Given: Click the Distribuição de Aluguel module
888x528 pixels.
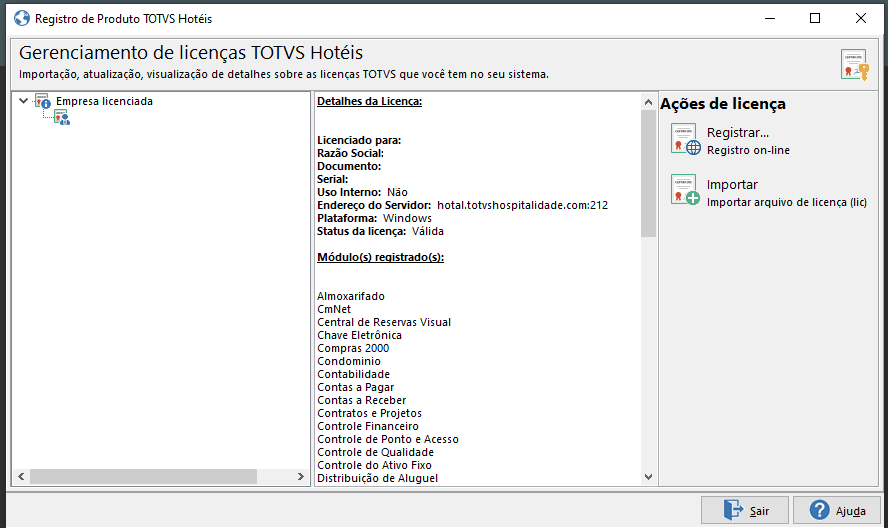Looking at the screenshot, I should point(378,479).
